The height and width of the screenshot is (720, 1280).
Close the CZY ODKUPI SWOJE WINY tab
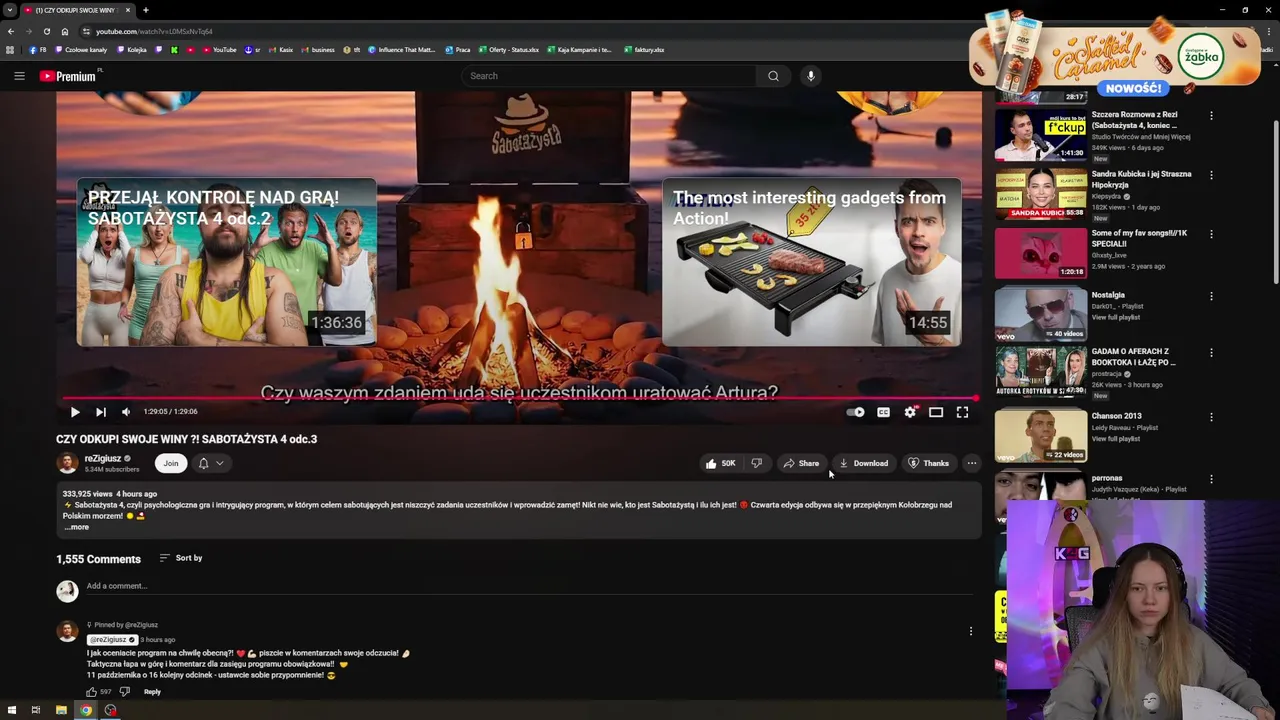tap(129, 10)
